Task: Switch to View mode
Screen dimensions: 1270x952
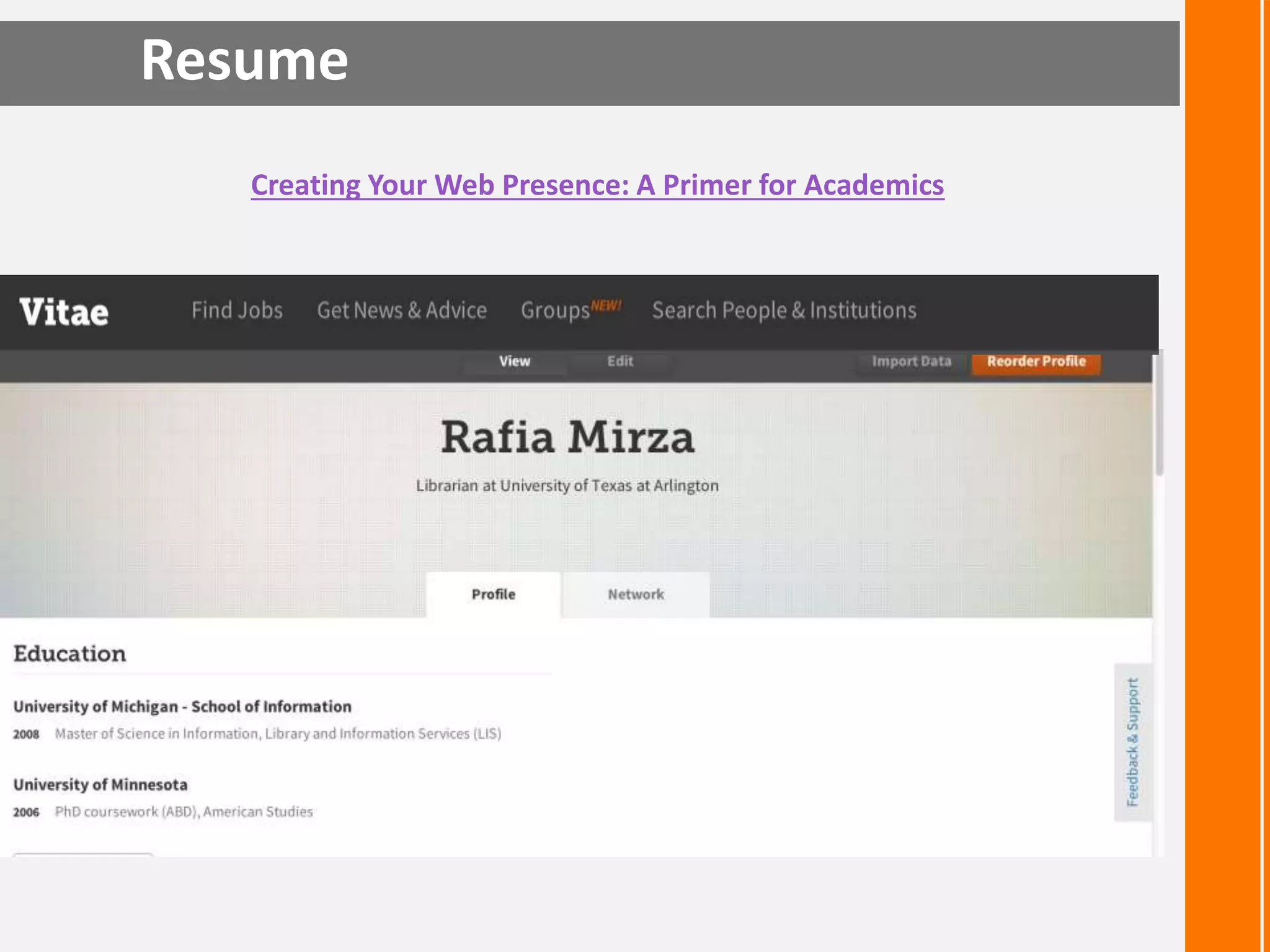Action: coord(515,361)
